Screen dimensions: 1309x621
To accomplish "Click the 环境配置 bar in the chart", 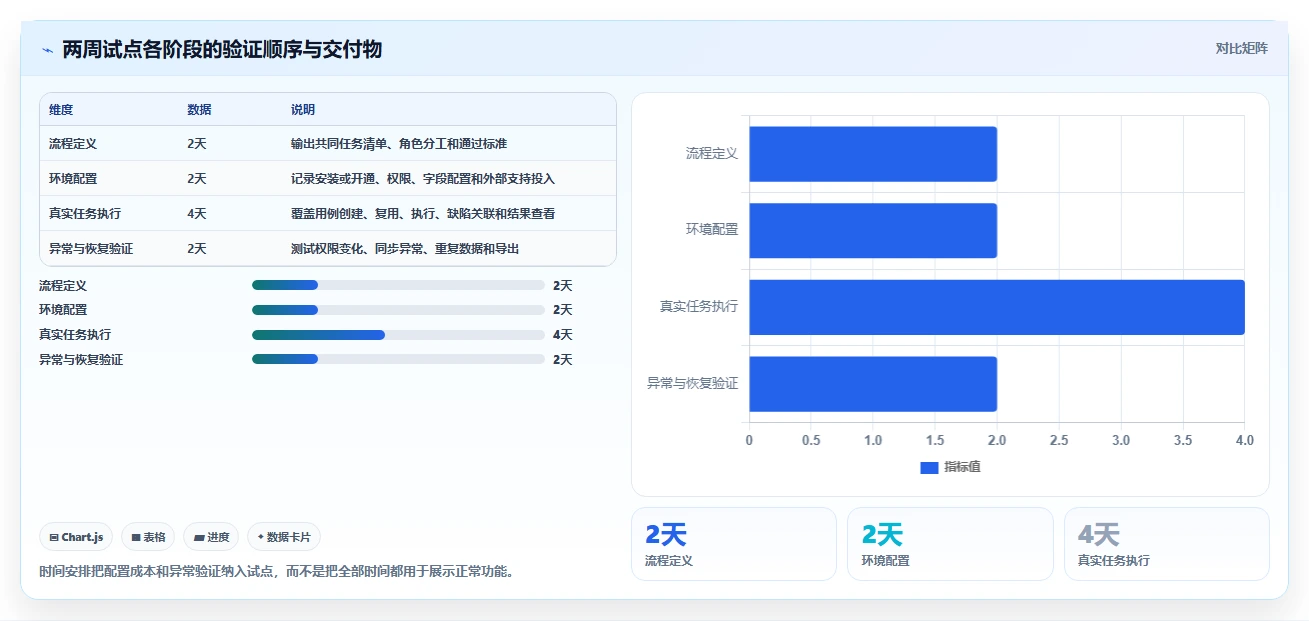I will 873,230.
